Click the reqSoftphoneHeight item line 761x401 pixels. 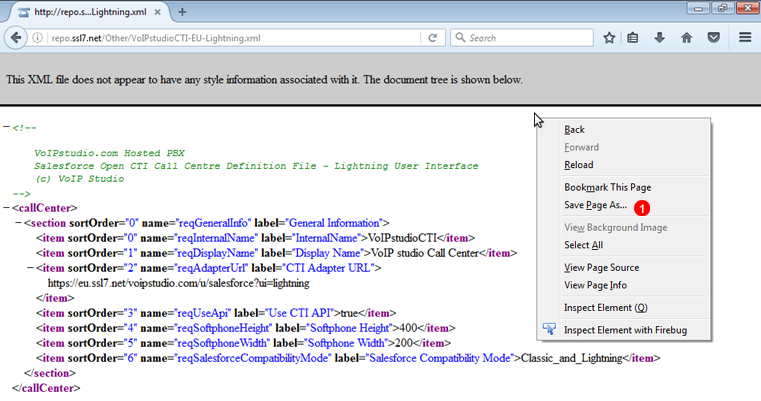(x=246, y=328)
